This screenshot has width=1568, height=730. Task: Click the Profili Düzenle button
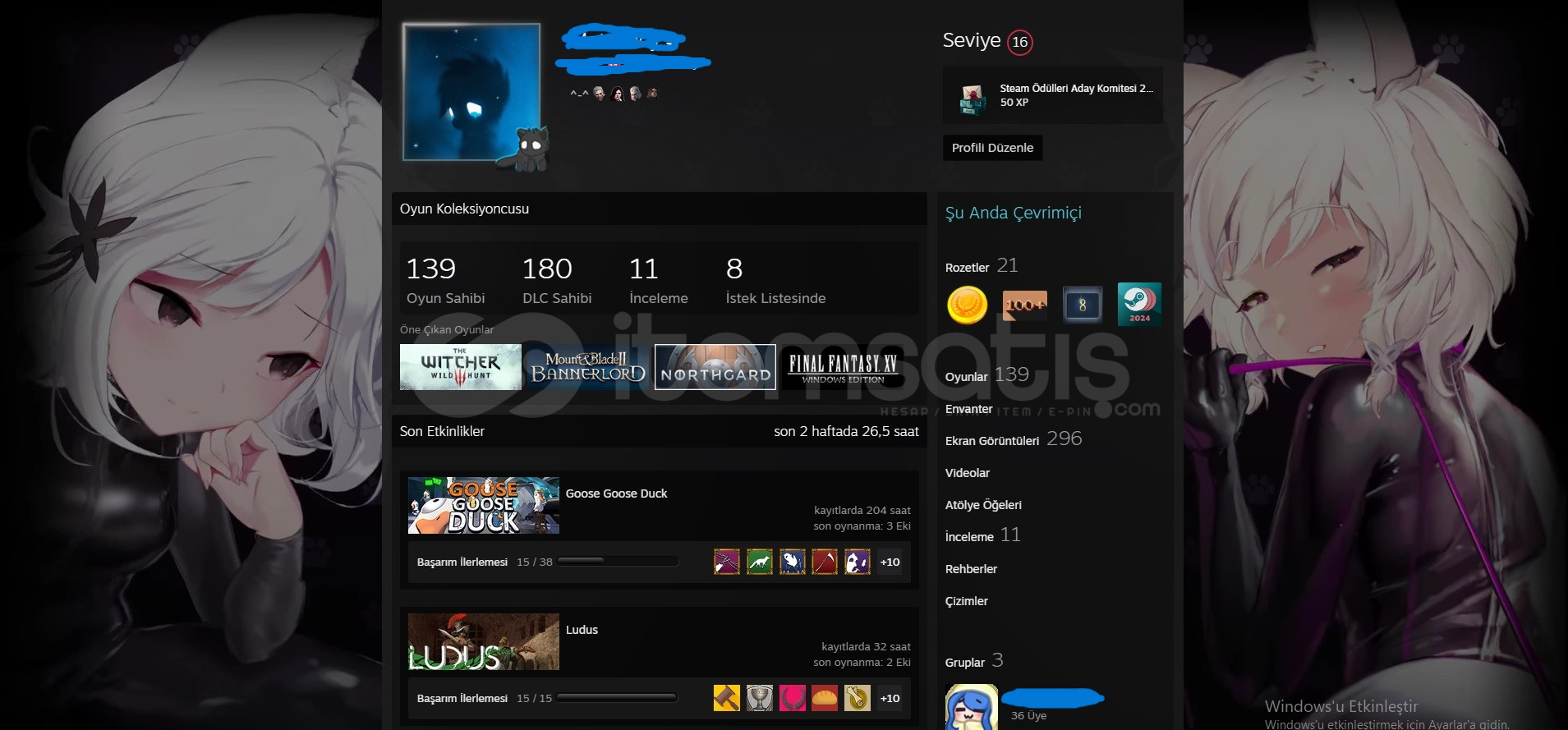tap(992, 148)
